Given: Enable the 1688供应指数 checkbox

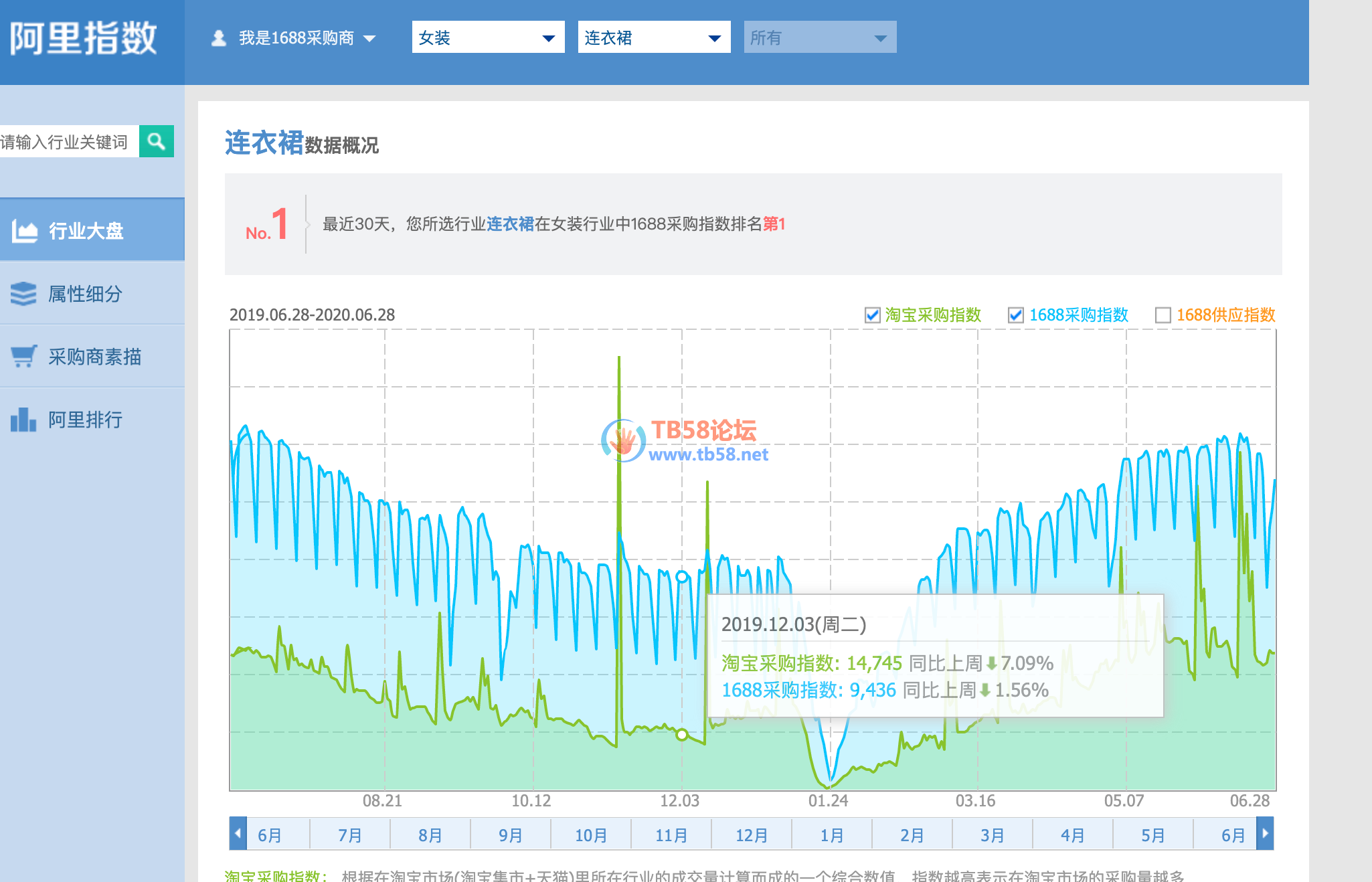Looking at the screenshot, I should (x=1163, y=315).
